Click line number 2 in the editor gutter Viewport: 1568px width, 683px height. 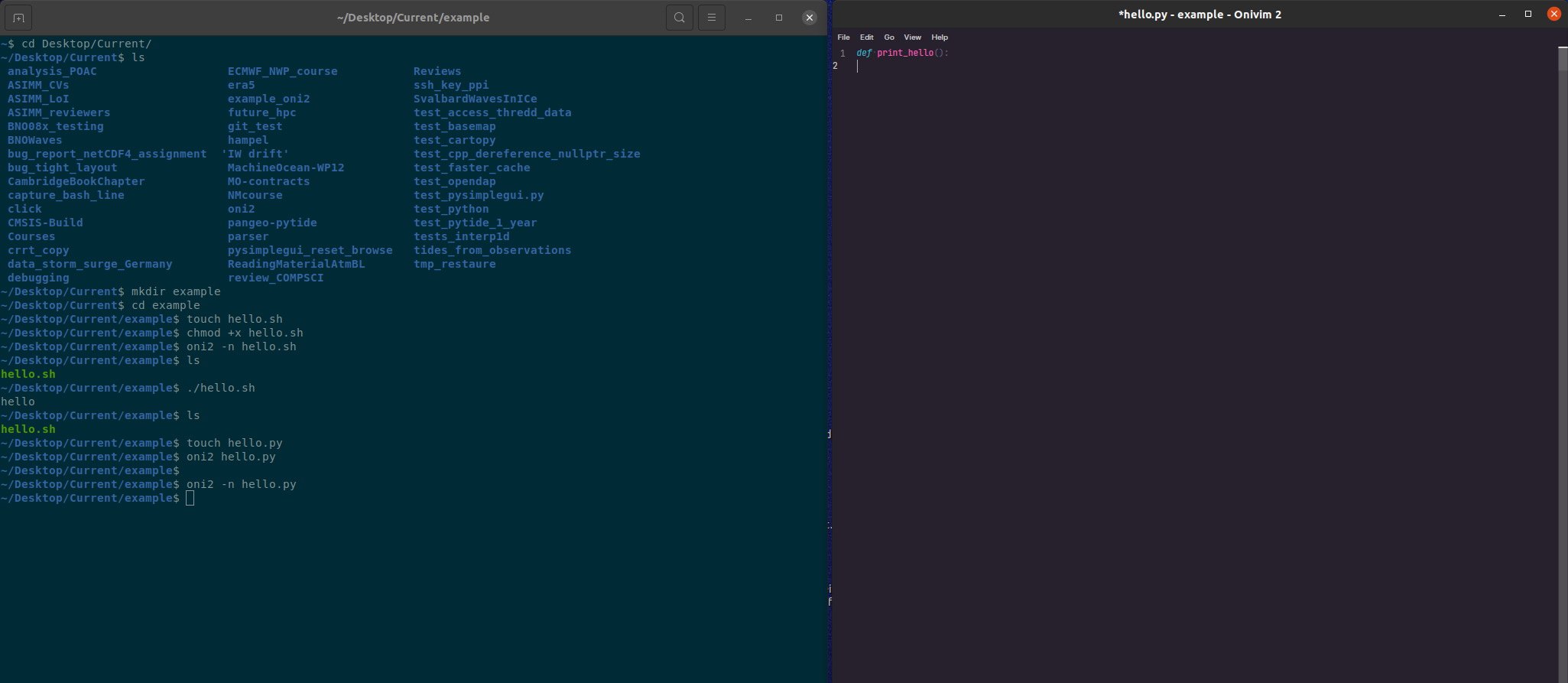[835, 66]
